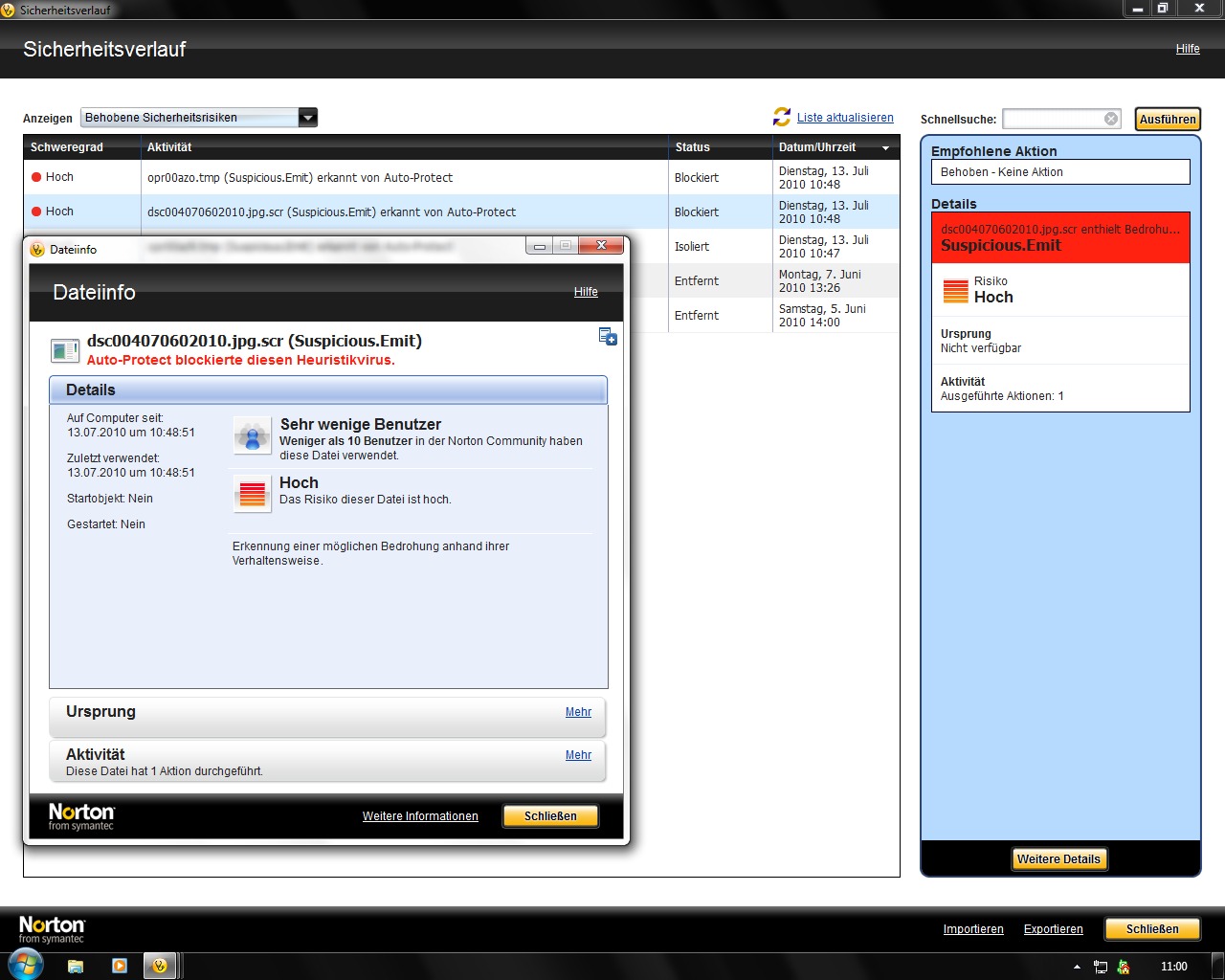Screen dimensions: 1225x980
Task: Click the system clock showing 11:00
Action: (1173, 967)
